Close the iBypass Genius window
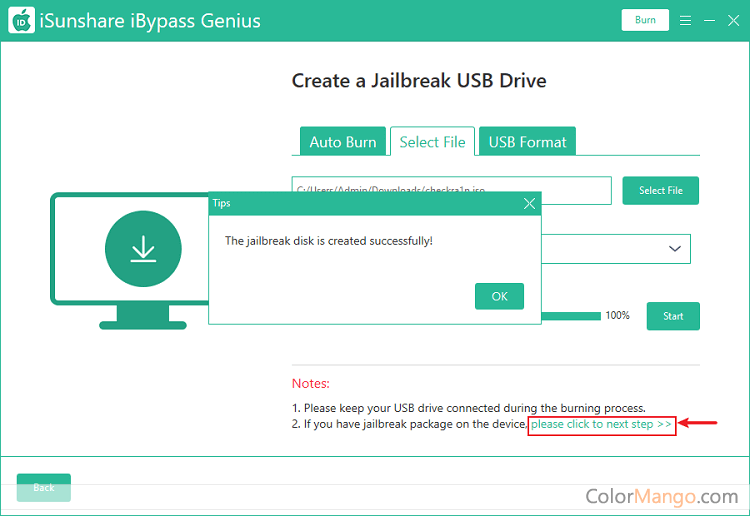 tap(731, 20)
